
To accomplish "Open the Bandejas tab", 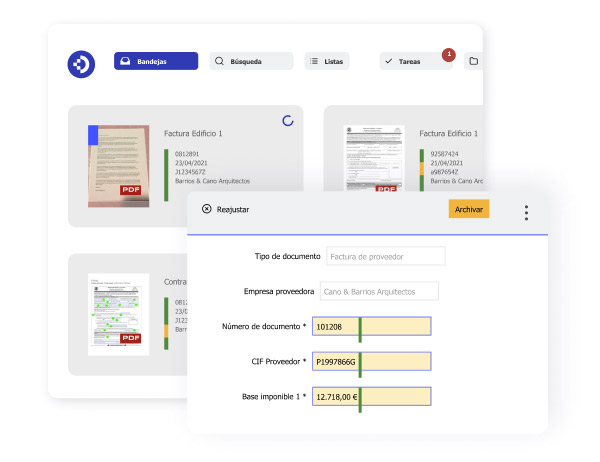I will coord(156,61).
